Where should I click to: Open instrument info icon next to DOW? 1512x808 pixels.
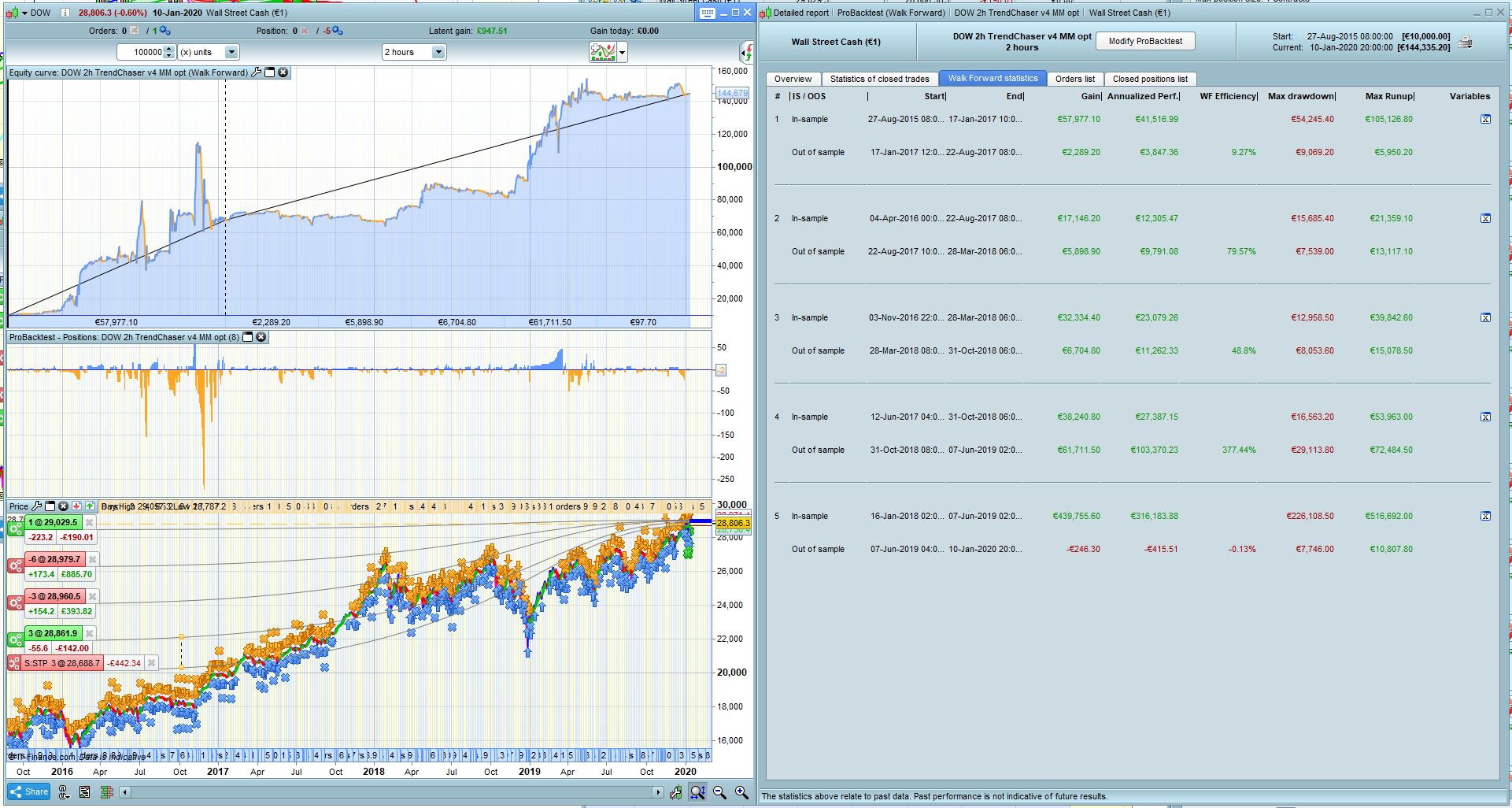[65, 13]
